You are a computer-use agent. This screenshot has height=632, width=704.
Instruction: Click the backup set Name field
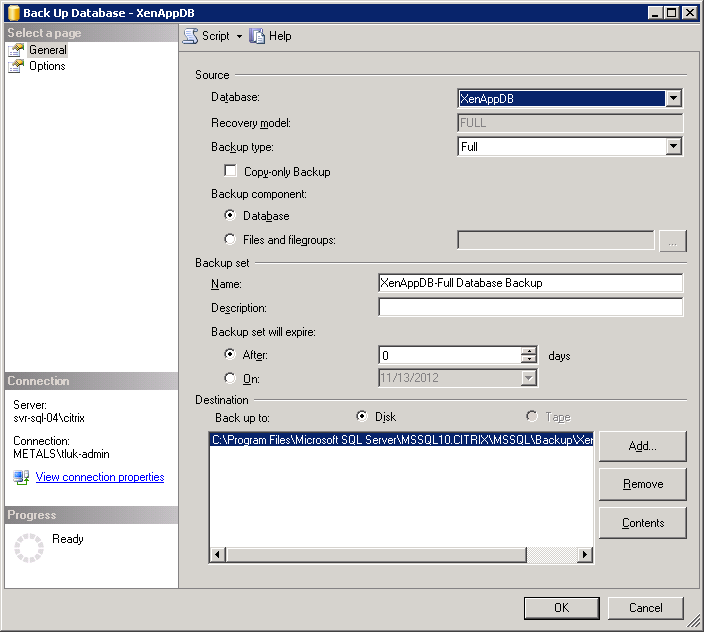[x=530, y=283]
